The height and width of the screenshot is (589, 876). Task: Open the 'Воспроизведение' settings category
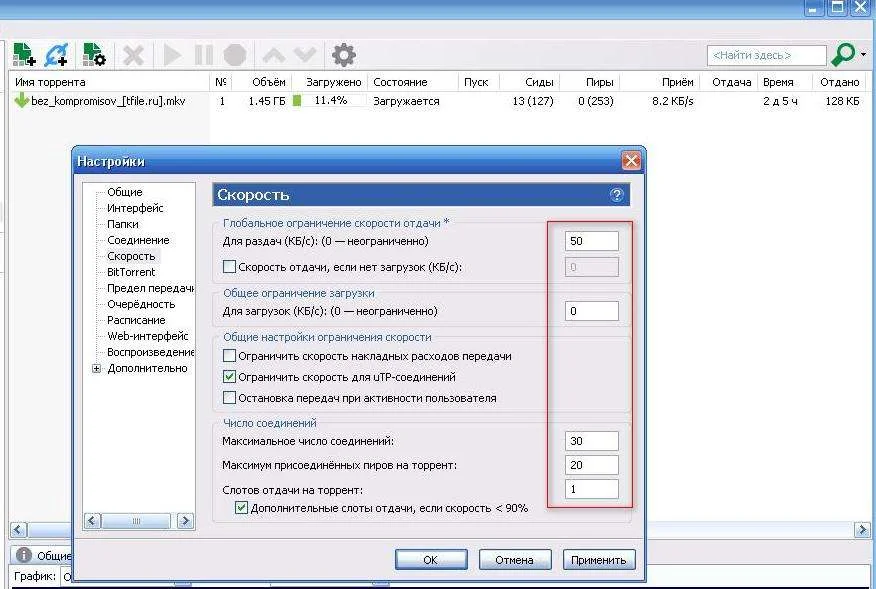point(150,352)
